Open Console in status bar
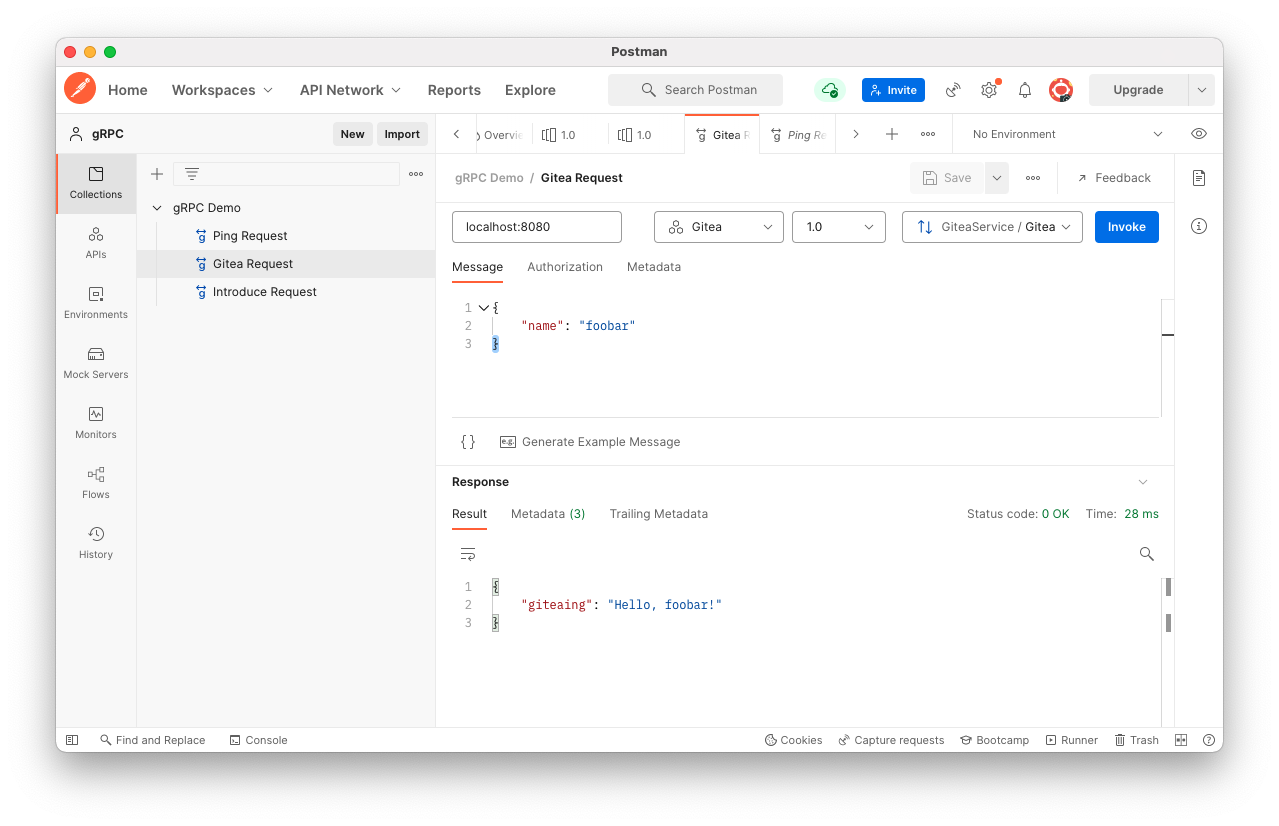The width and height of the screenshot is (1279, 826). coord(258,740)
